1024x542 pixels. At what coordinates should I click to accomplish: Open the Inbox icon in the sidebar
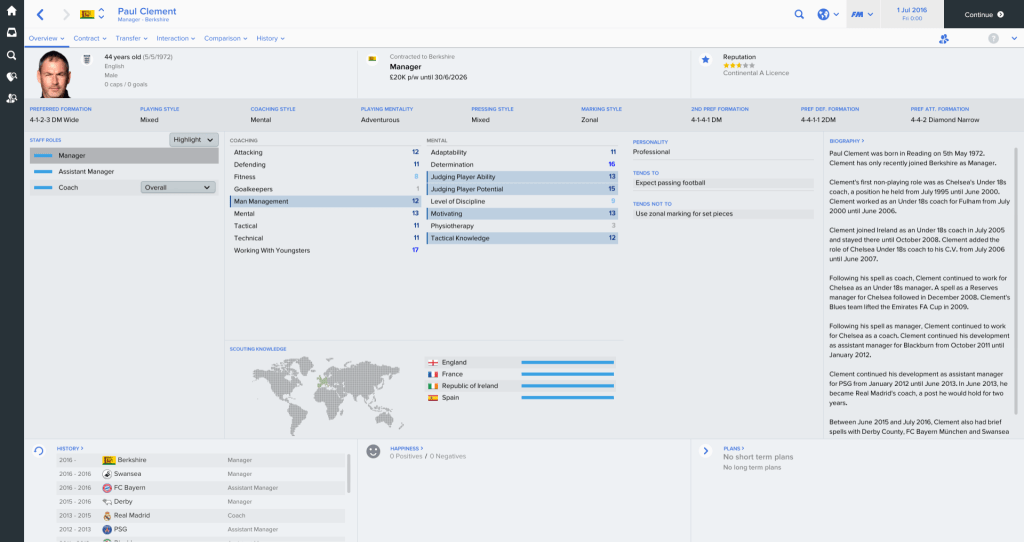click(x=11, y=33)
